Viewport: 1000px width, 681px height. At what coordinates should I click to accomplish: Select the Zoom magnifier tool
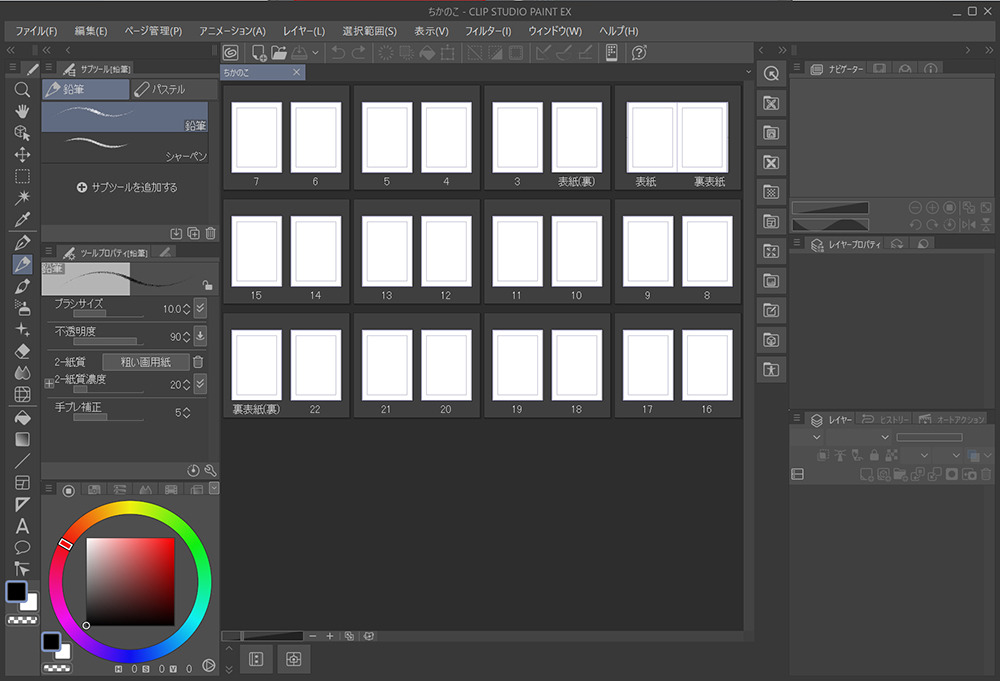tap(22, 90)
